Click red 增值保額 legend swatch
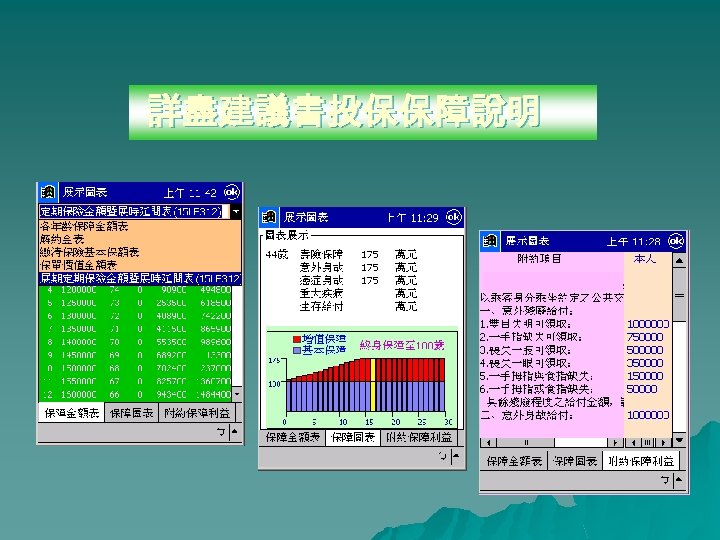Viewport: 720px width, 540px height. tap(297, 339)
